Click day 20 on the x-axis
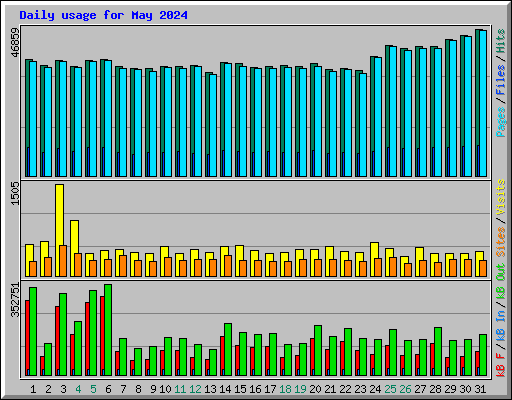Viewport: 512px width, 400px height. 315,389
